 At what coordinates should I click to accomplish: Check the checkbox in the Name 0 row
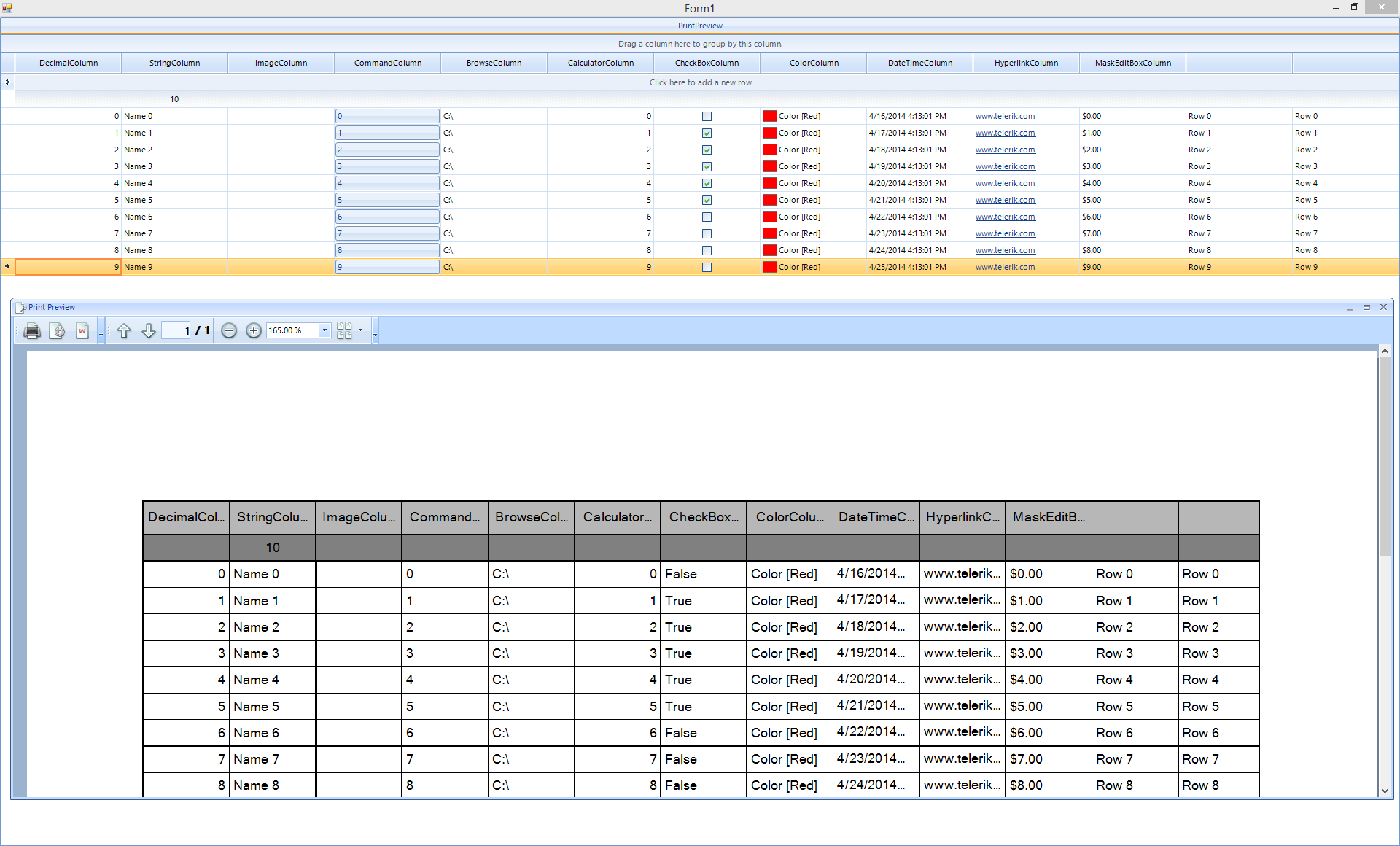707,117
